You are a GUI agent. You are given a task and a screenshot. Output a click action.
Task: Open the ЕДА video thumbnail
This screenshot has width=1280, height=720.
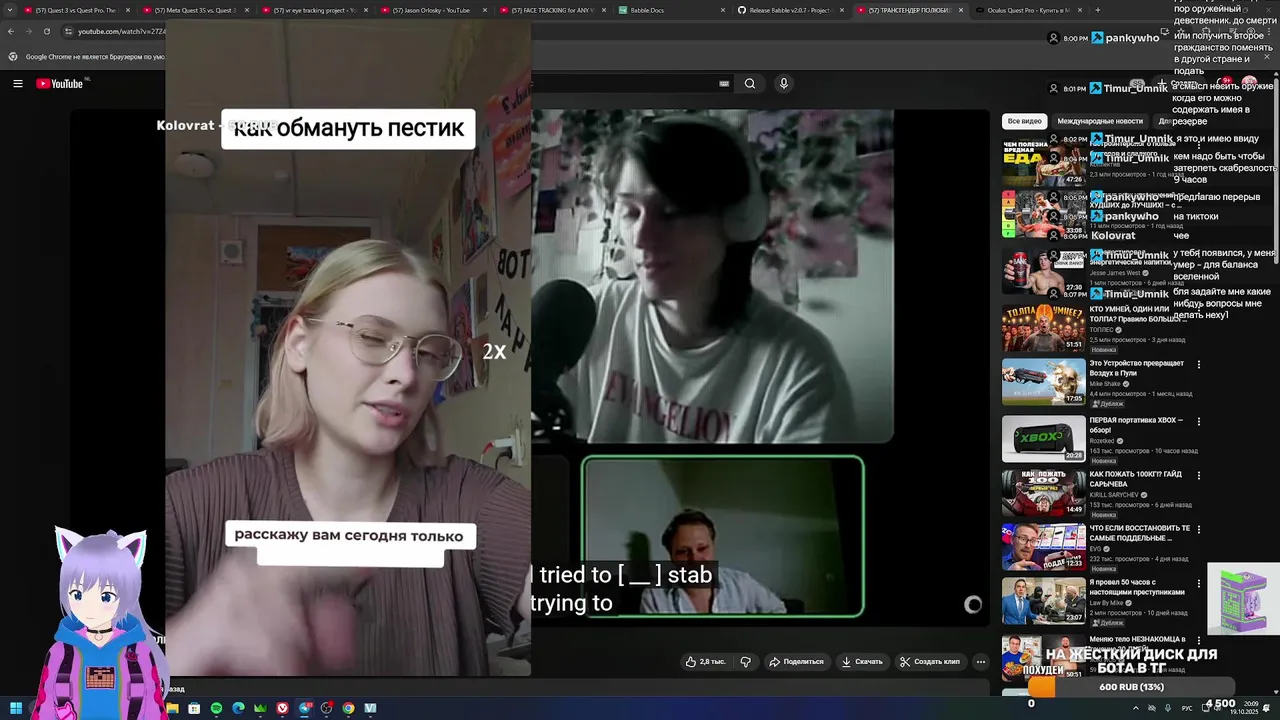tap(1043, 162)
